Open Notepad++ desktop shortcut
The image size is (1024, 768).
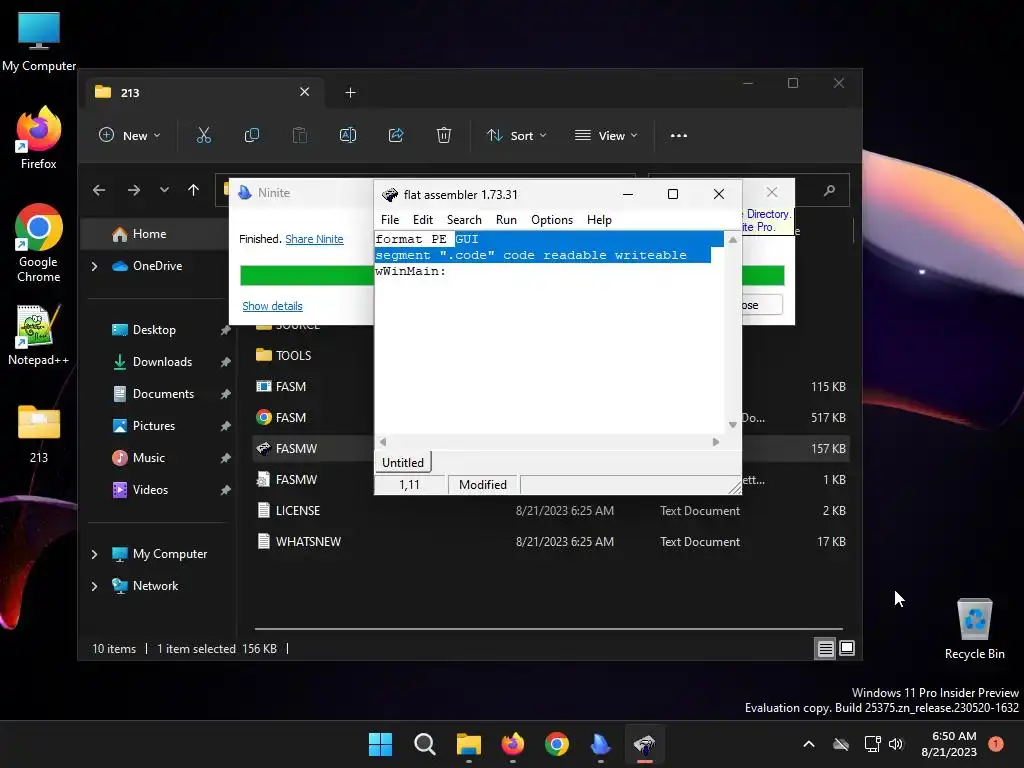coord(39,335)
